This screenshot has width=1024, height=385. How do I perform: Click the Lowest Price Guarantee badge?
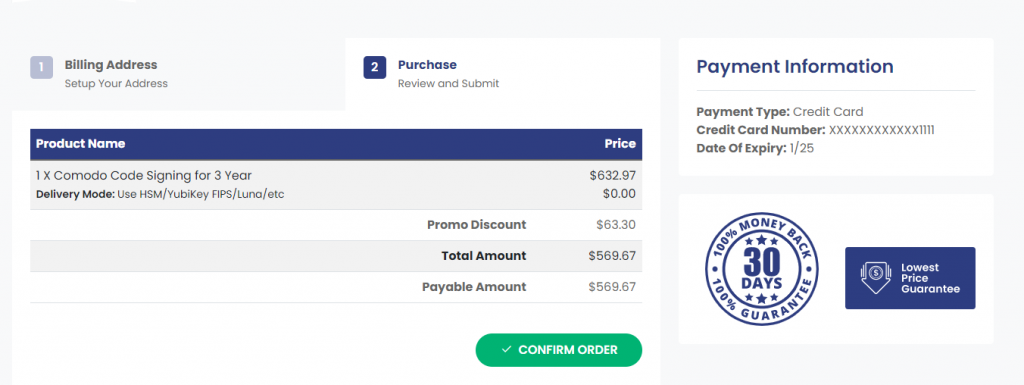tap(910, 277)
